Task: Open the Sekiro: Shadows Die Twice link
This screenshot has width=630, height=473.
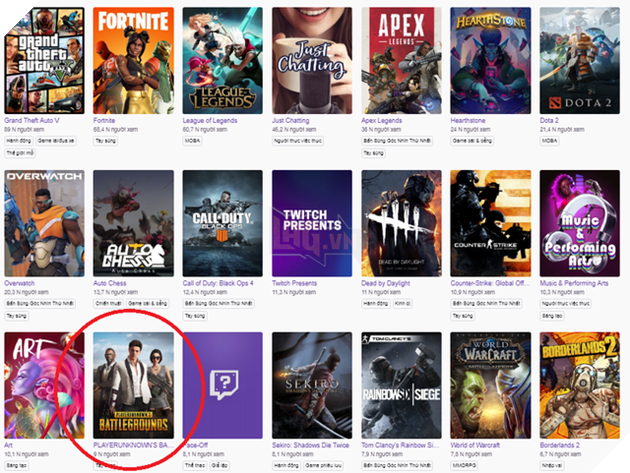Action: point(311,445)
